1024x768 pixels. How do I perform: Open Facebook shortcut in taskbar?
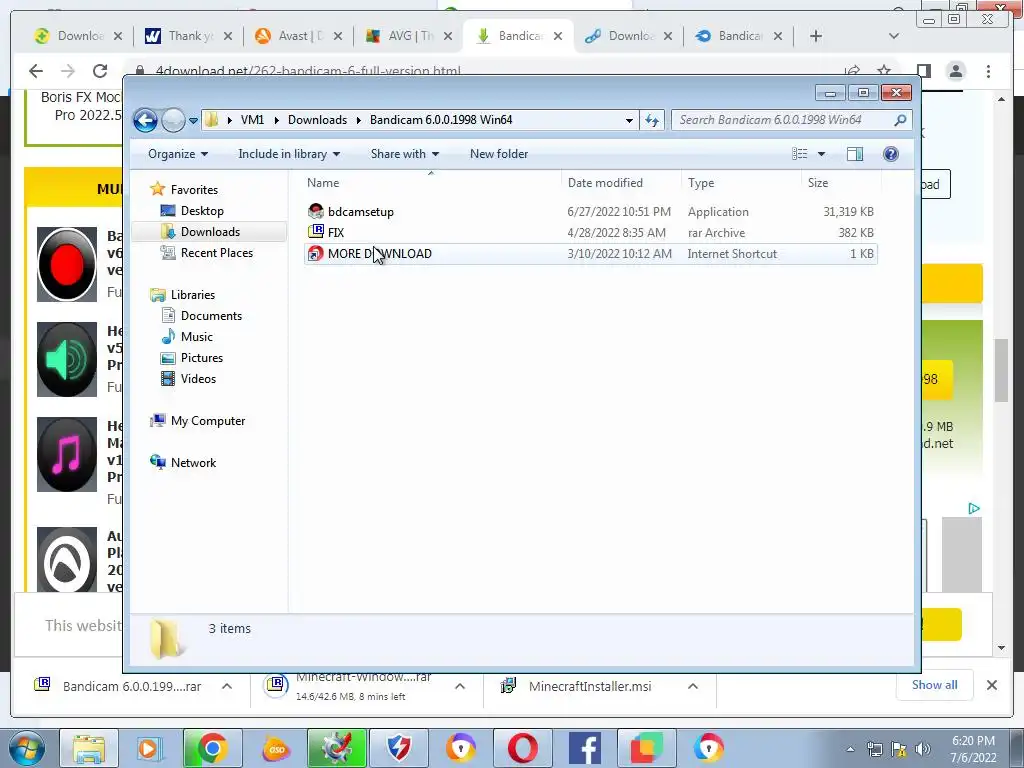pyautogui.click(x=584, y=748)
